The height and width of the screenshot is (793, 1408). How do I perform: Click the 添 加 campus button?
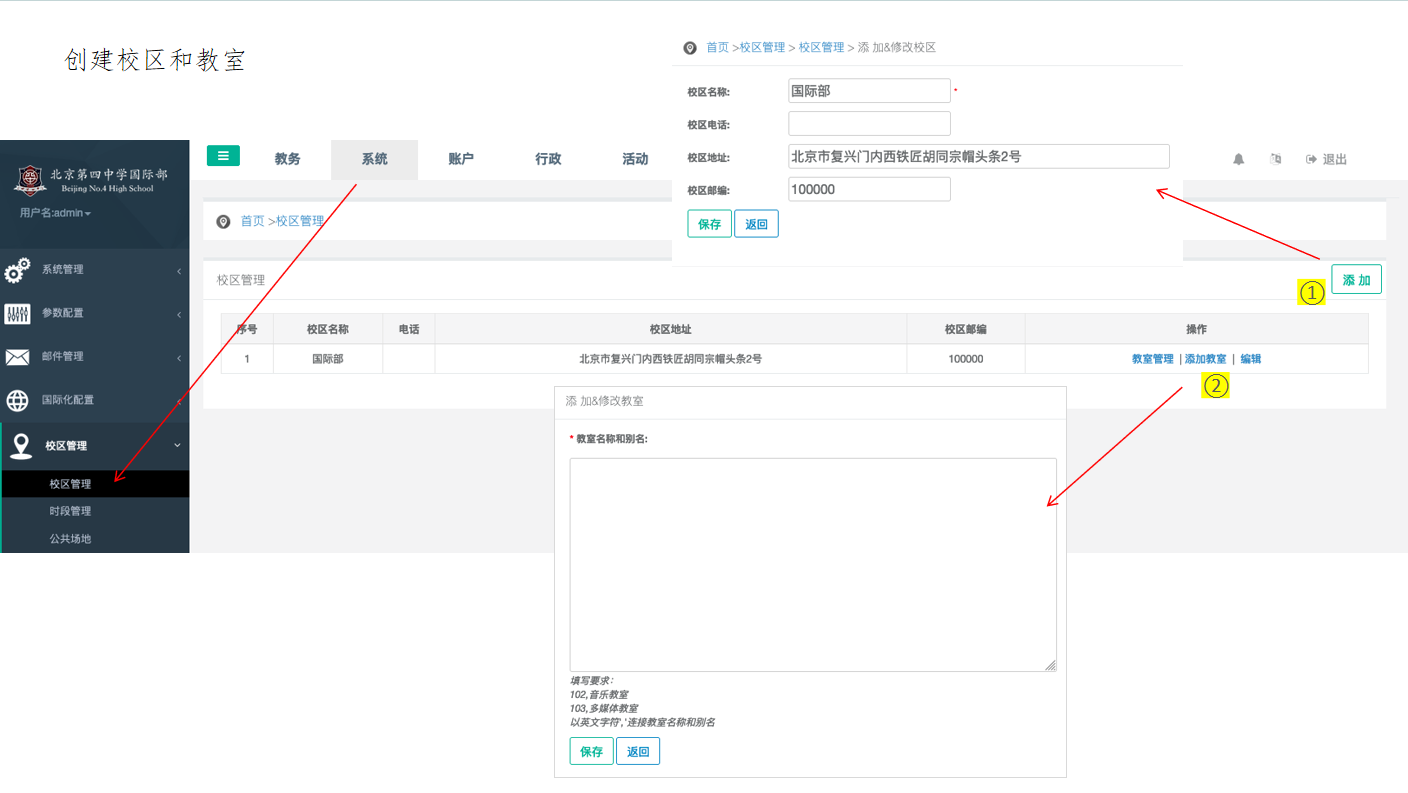[x=1356, y=279]
